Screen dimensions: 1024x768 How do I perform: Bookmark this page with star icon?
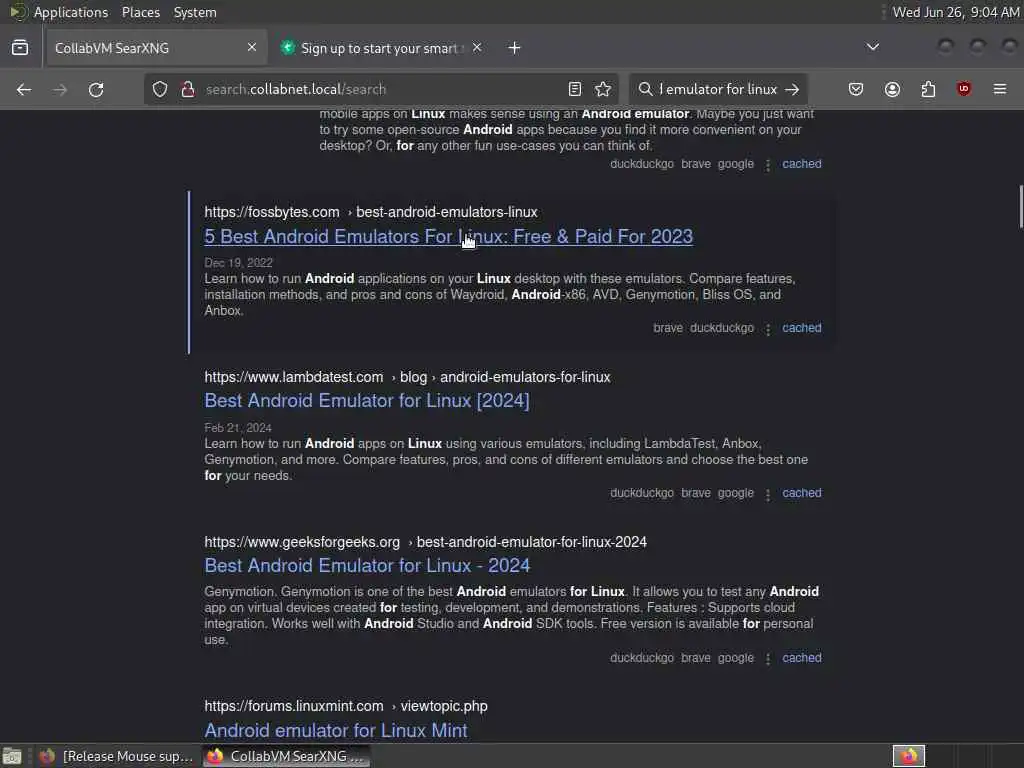point(603,89)
